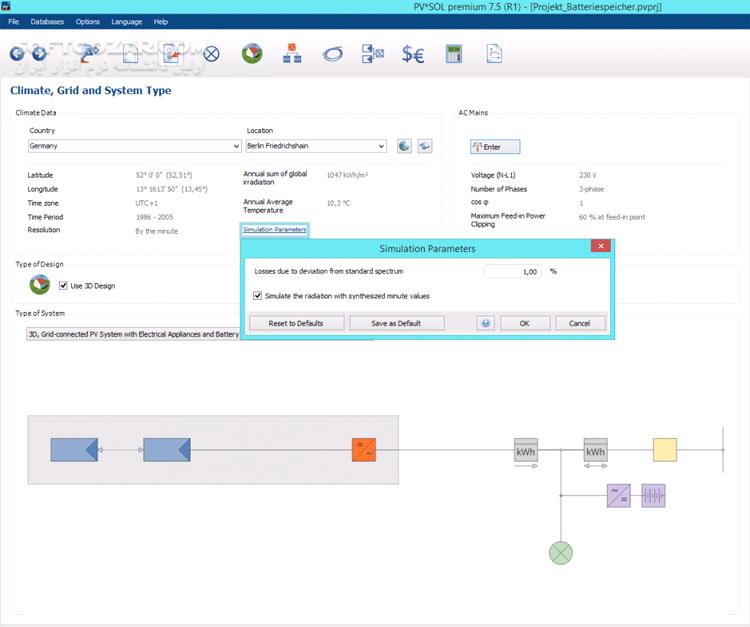Click Cancel in Simulation Parameters dialog

(580, 323)
